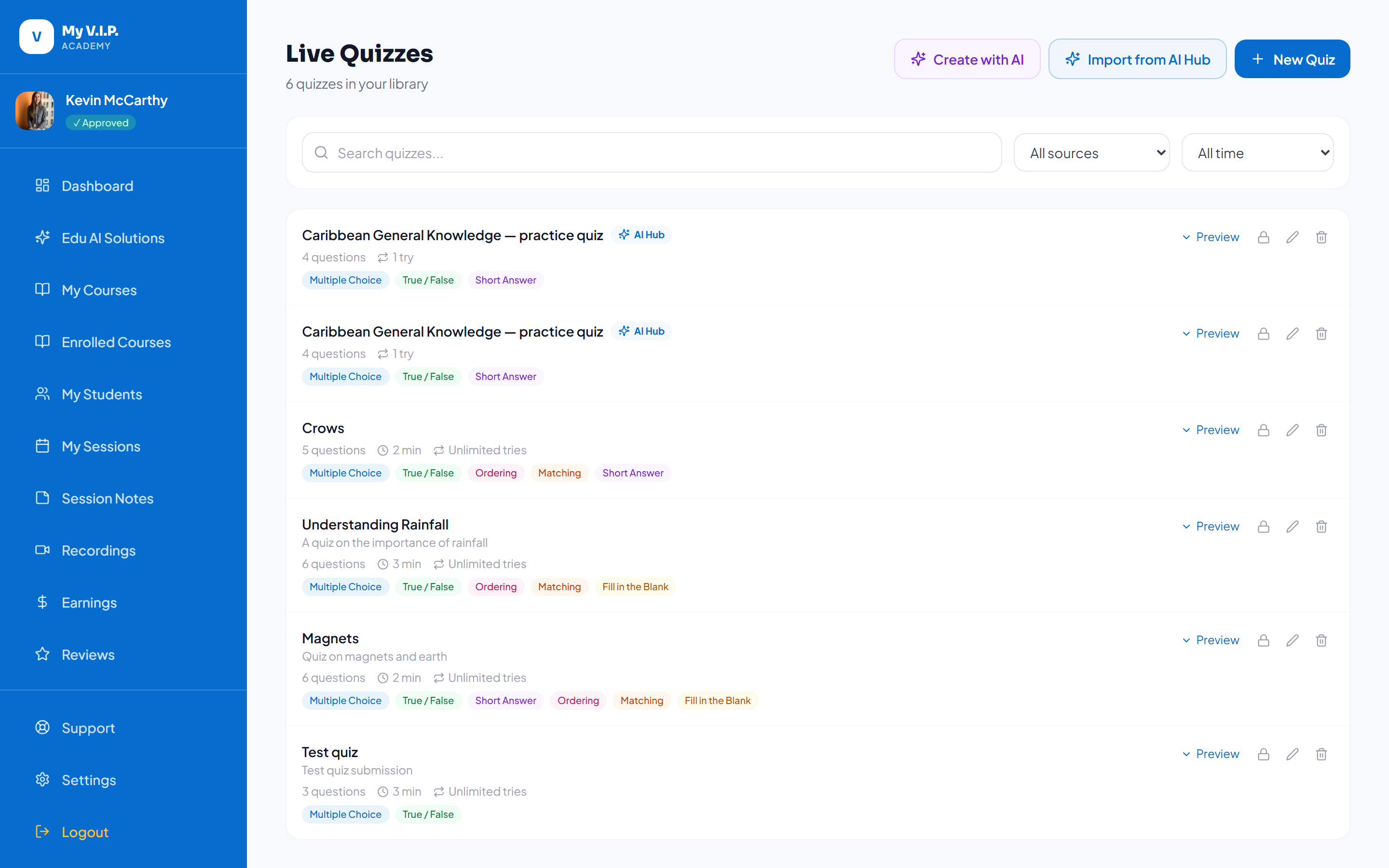Toggle lock on Test quiz
1389x868 pixels.
[x=1263, y=754]
